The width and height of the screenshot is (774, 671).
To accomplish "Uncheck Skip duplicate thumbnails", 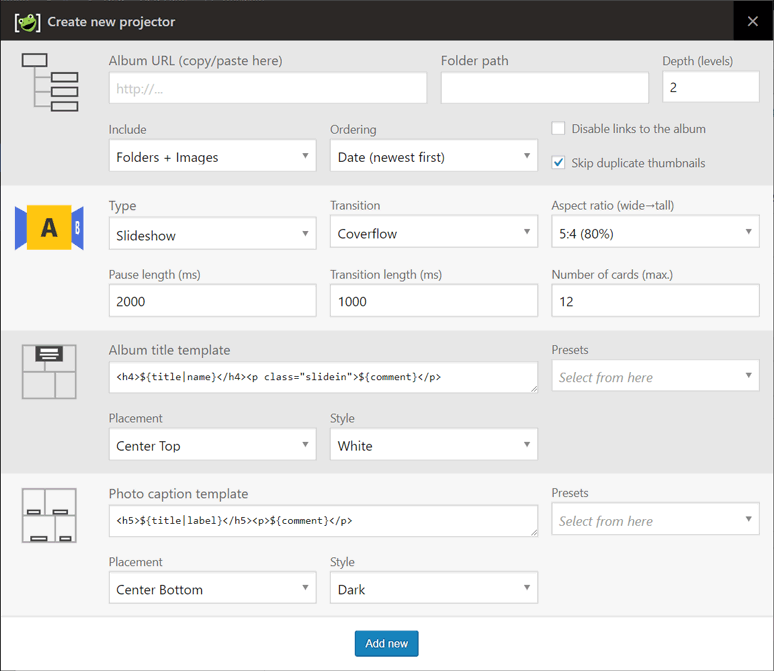I will pos(559,162).
